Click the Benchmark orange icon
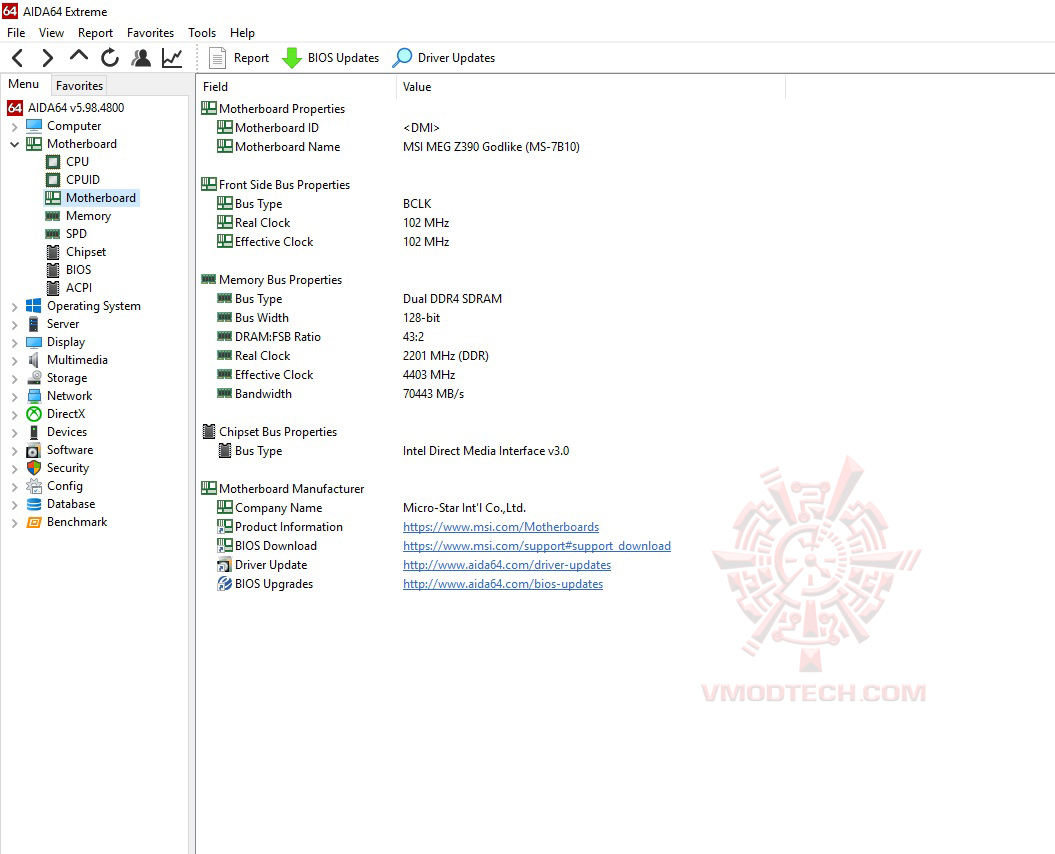The width and height of the screenshot is (1055, 854). (34, 522)
